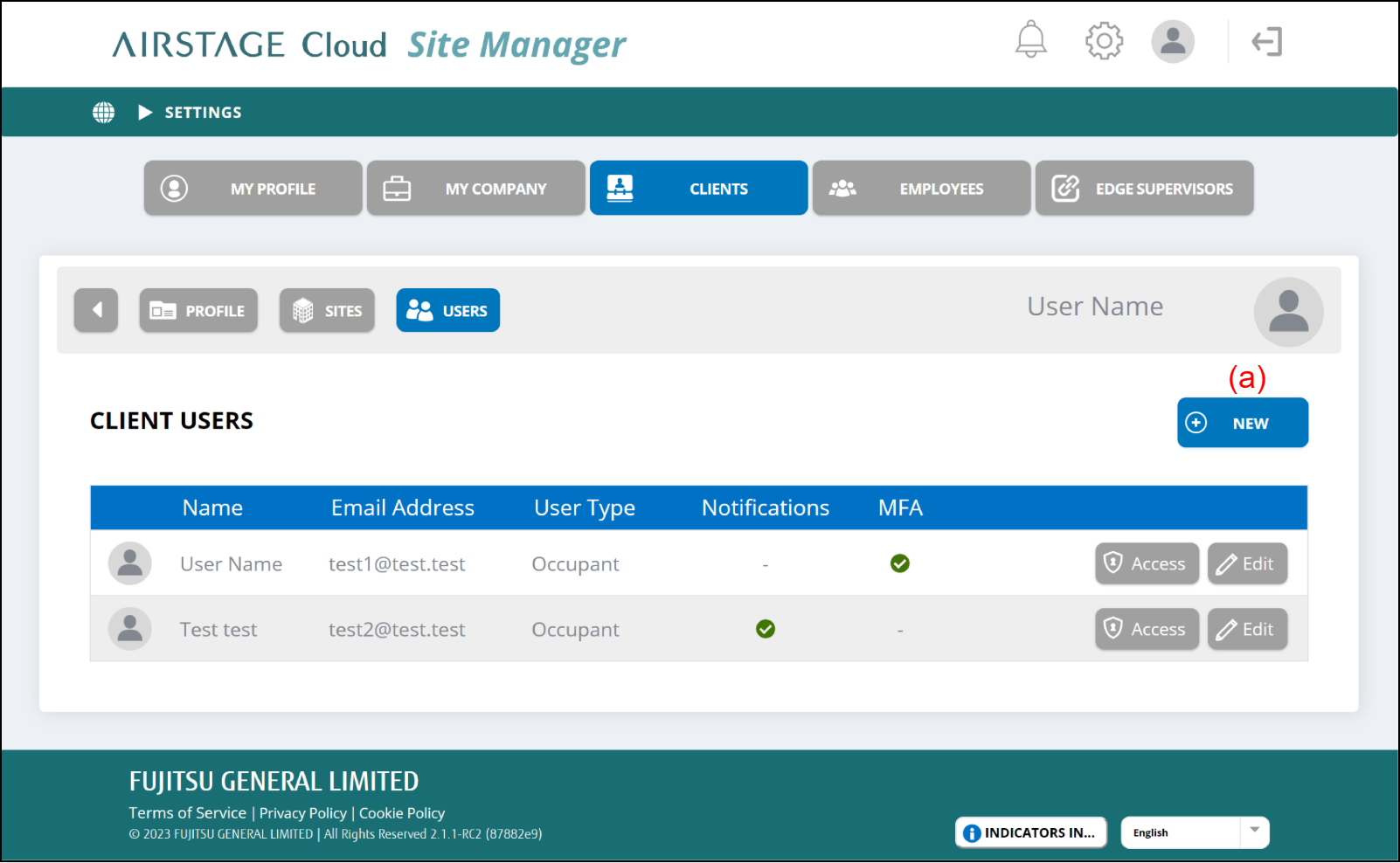Log out using the exit icon
Image resolution: width=1400 pixels, height=863 pixels.
(x=1266, y=41)
